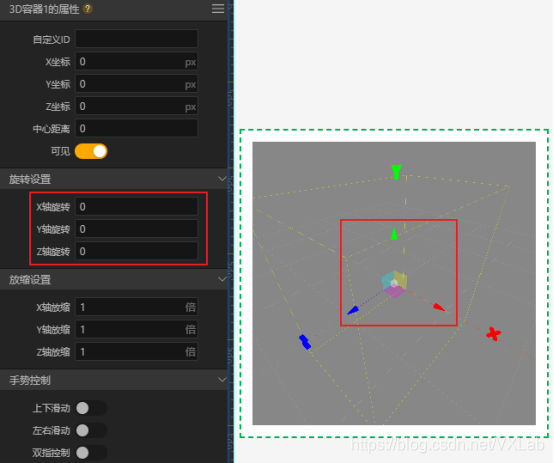Click the Y坐标 value field
The height and width of the screenshot is (463, 554).
[x=136, y=84]
